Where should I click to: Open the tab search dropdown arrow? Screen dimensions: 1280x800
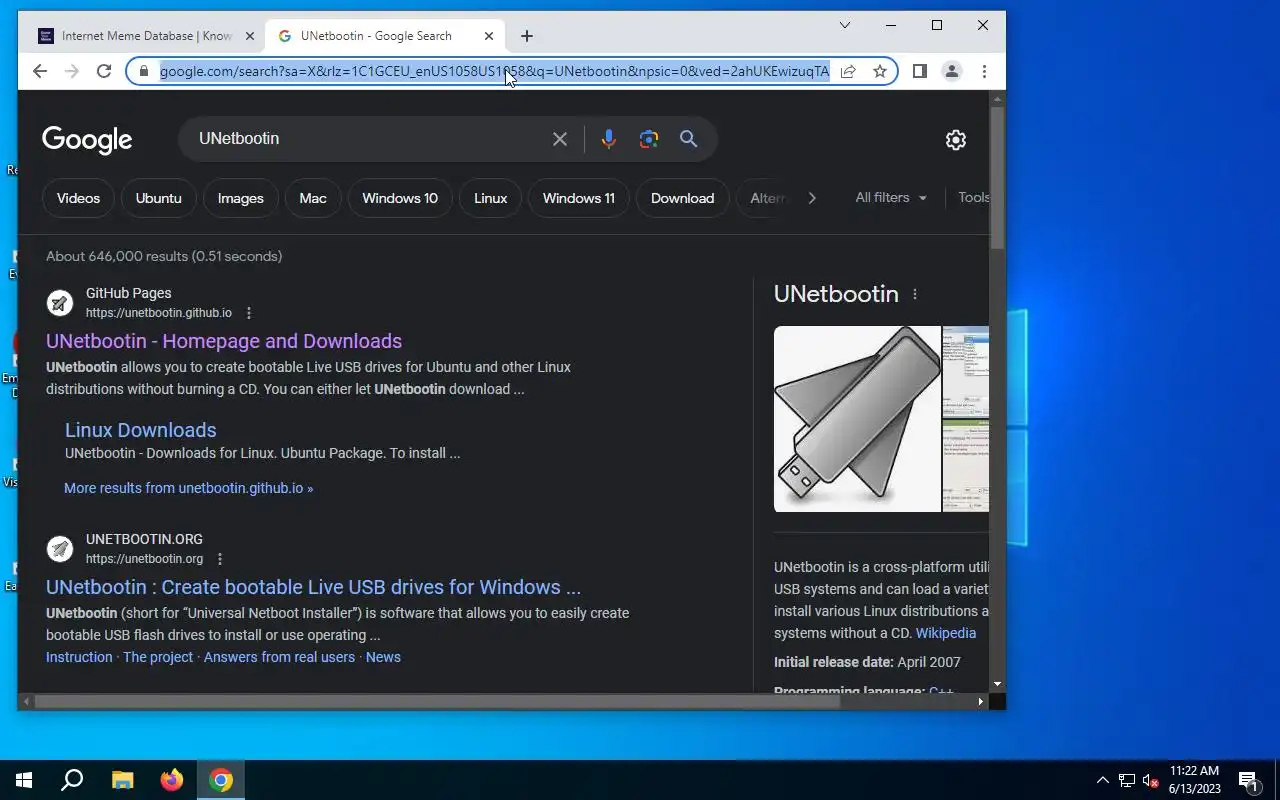[x=844, y=25]
